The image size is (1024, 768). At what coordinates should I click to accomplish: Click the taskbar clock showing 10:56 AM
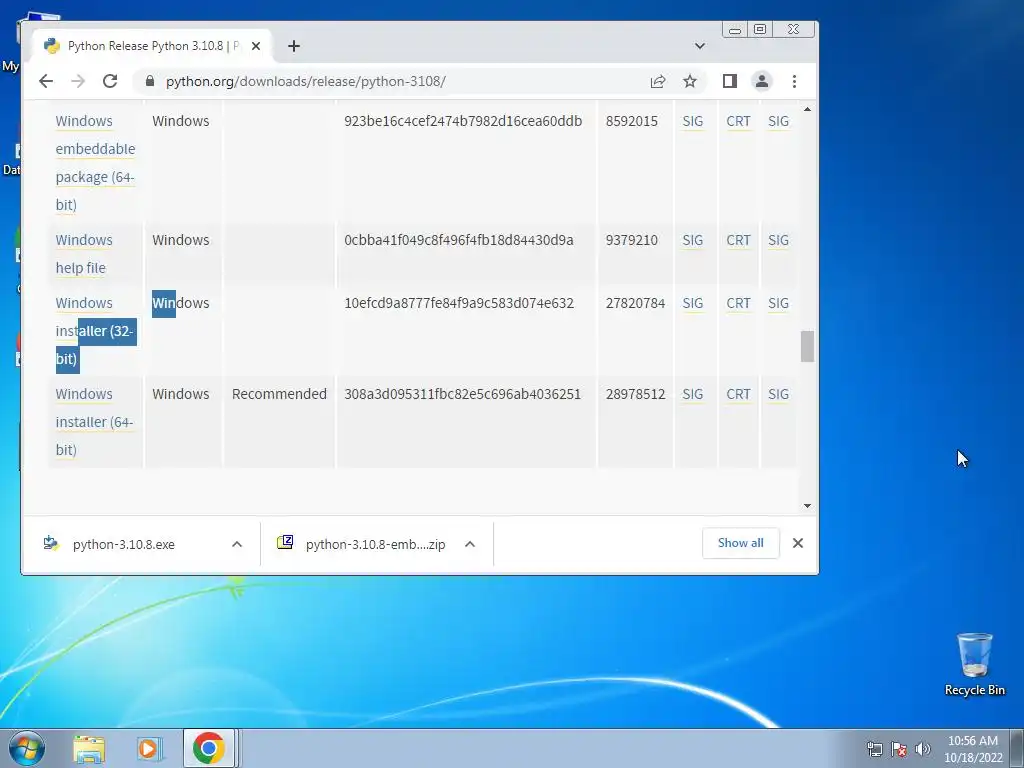click(x=972, y=749)
